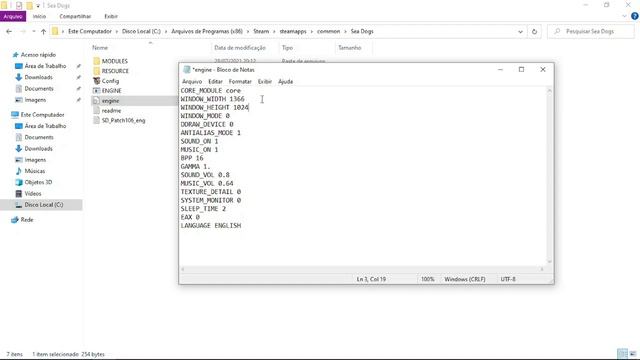Click the WINDOW_WIDTH 1366 line in Notepad
This screenshot has width=640, height=360.
click(213, 99)
